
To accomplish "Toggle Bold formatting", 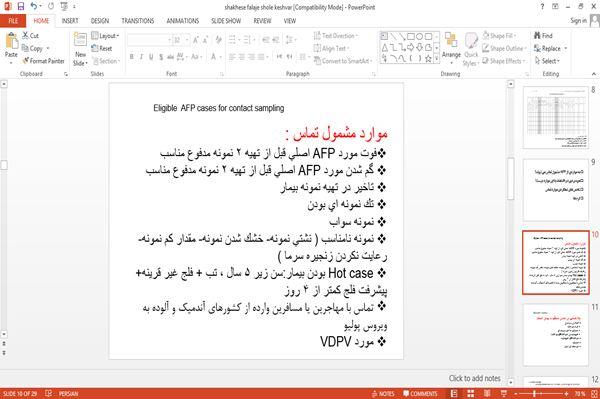I will [x=132, y=57].
